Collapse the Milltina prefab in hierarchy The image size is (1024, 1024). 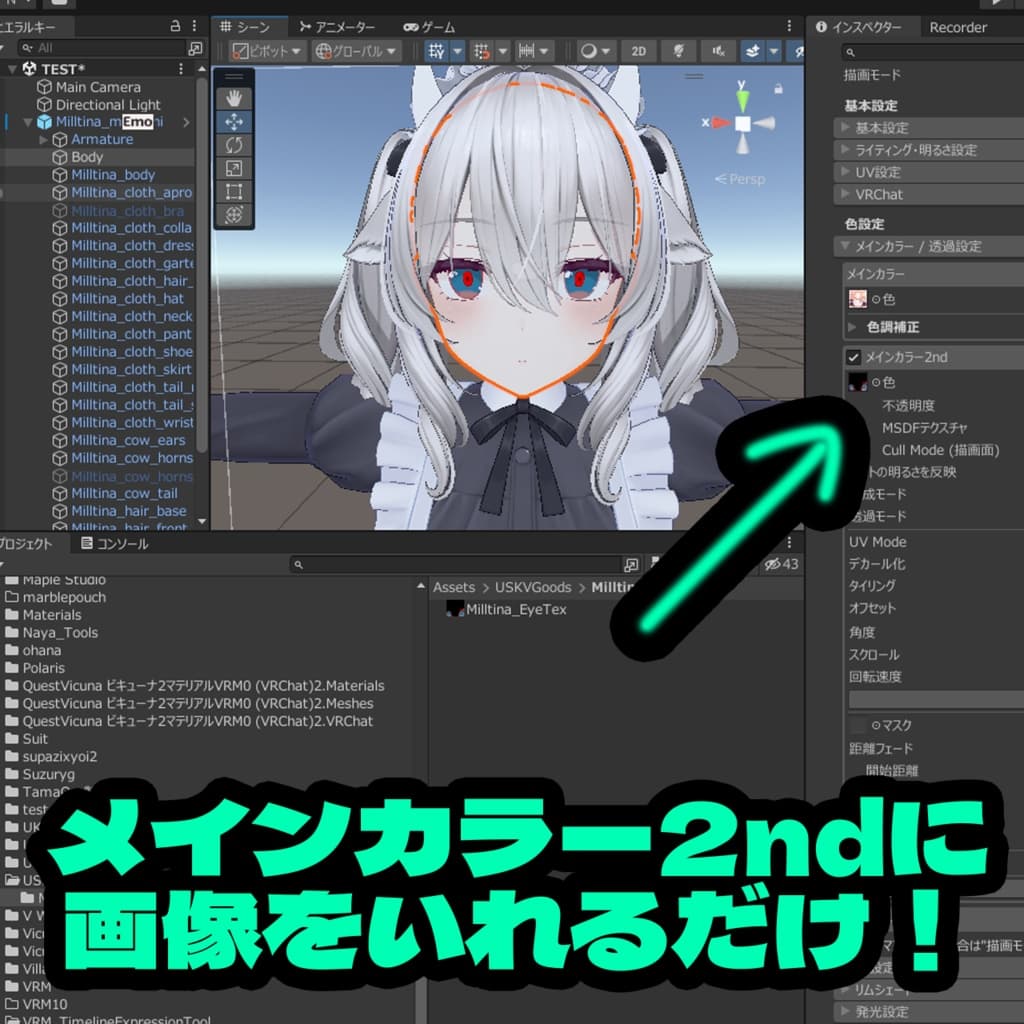(x=27, y=122)
